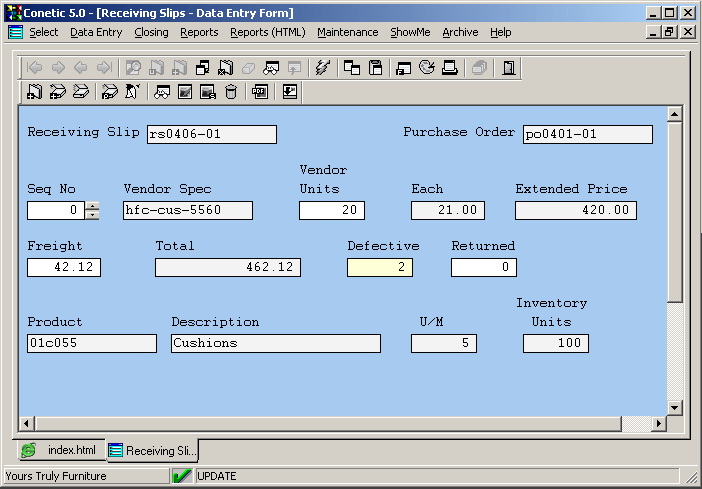The image size is (702, 489).
Task: Click the Defective units input field
Action: 379,267
